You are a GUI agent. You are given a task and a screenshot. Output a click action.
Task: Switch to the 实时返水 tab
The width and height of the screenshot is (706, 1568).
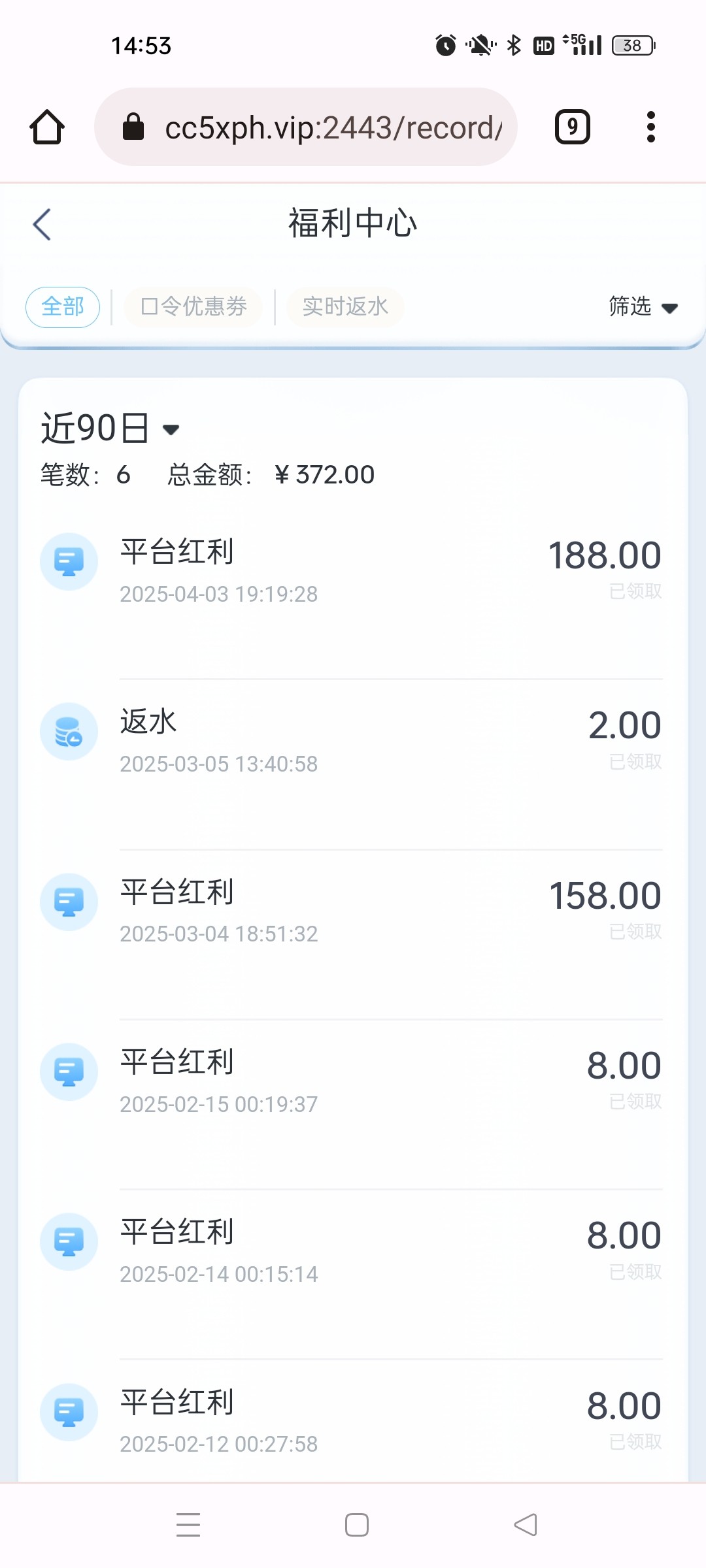pos(345,306)
